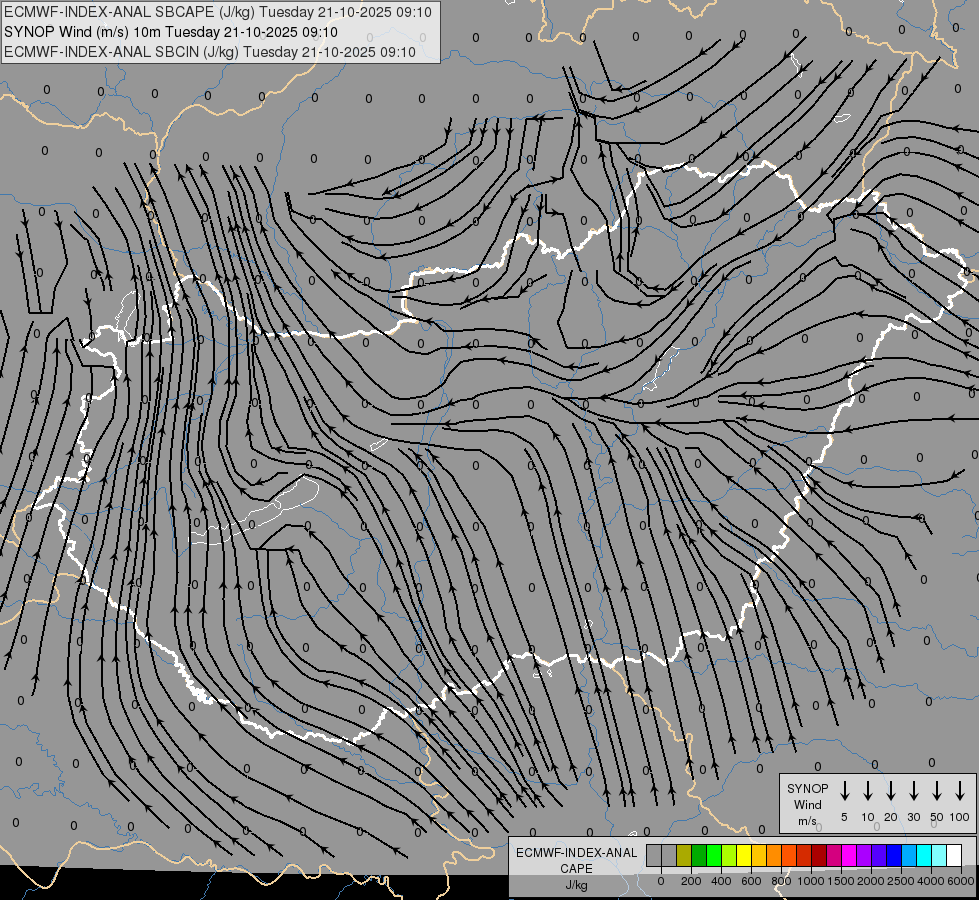Pick the dark maroon CAPE legend swatch
Screen dimensions: 979x900
pyautogui.click(x=819, y=855)
